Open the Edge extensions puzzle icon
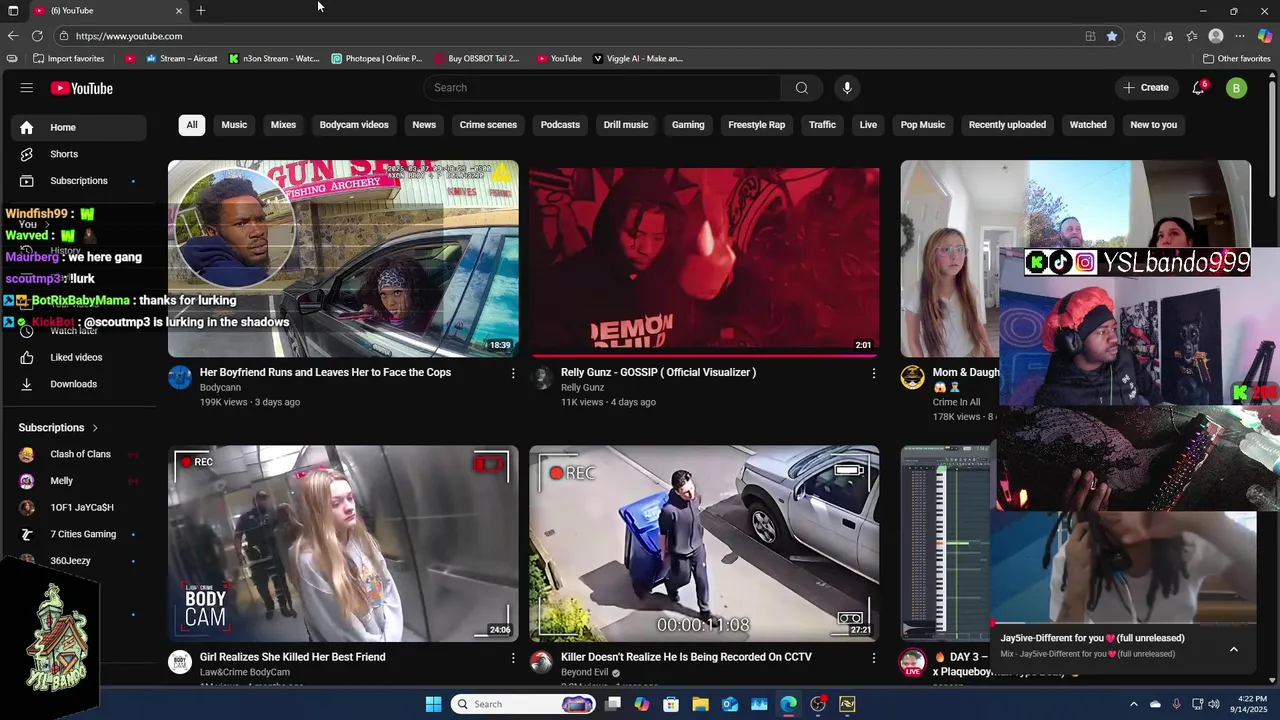 click(x=1141, y=36)
